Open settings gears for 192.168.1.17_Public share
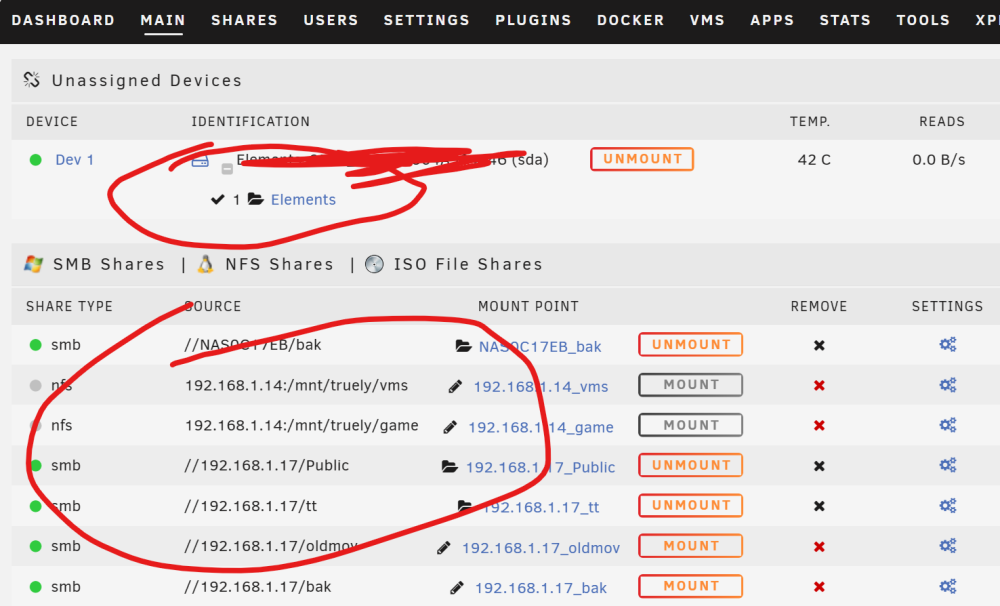The image size is (1000, 606). point(948,465)
